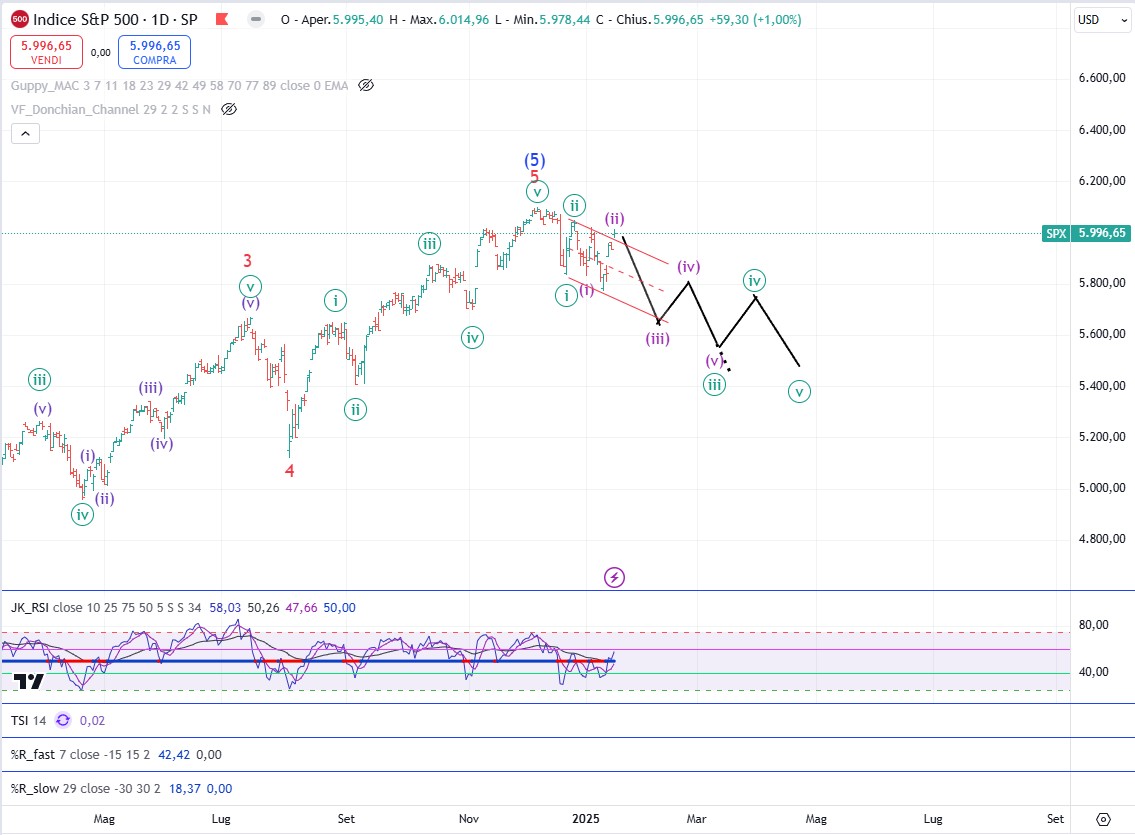Image resolution: width=1135 pixels, height=835 pixels.
Task: Select the red 5 wave label
Action: pyautogui.click(x=535, y=176)
